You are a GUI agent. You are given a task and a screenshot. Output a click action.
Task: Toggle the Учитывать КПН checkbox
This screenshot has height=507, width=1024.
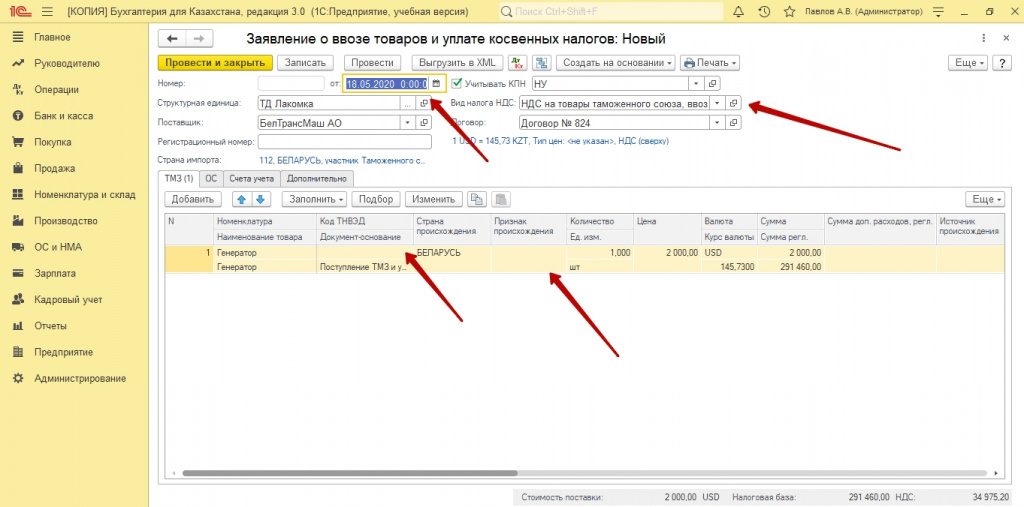457,84
